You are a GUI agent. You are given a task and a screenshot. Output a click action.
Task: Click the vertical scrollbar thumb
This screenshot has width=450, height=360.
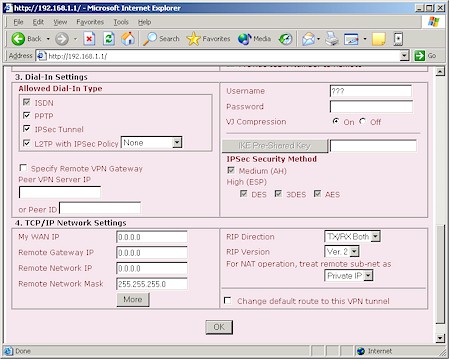[x=440, y=275]
